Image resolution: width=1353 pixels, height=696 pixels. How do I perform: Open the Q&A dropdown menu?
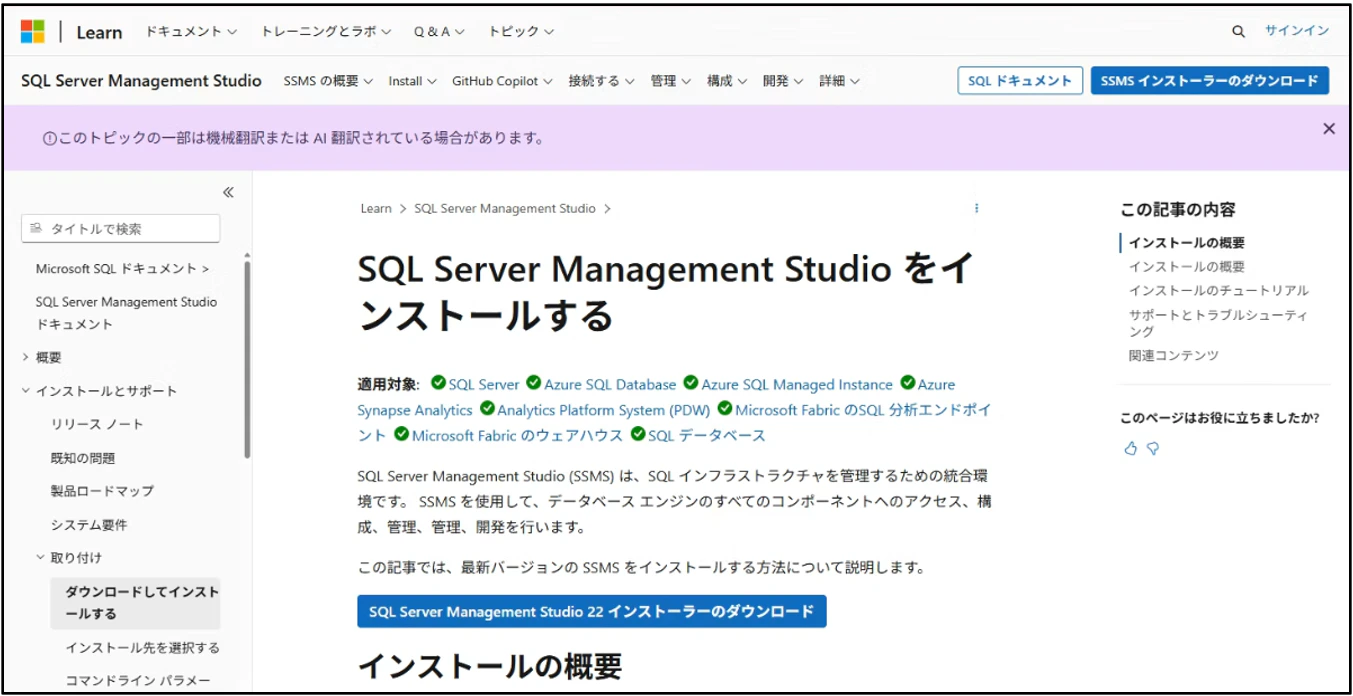(x=439, y=32)
